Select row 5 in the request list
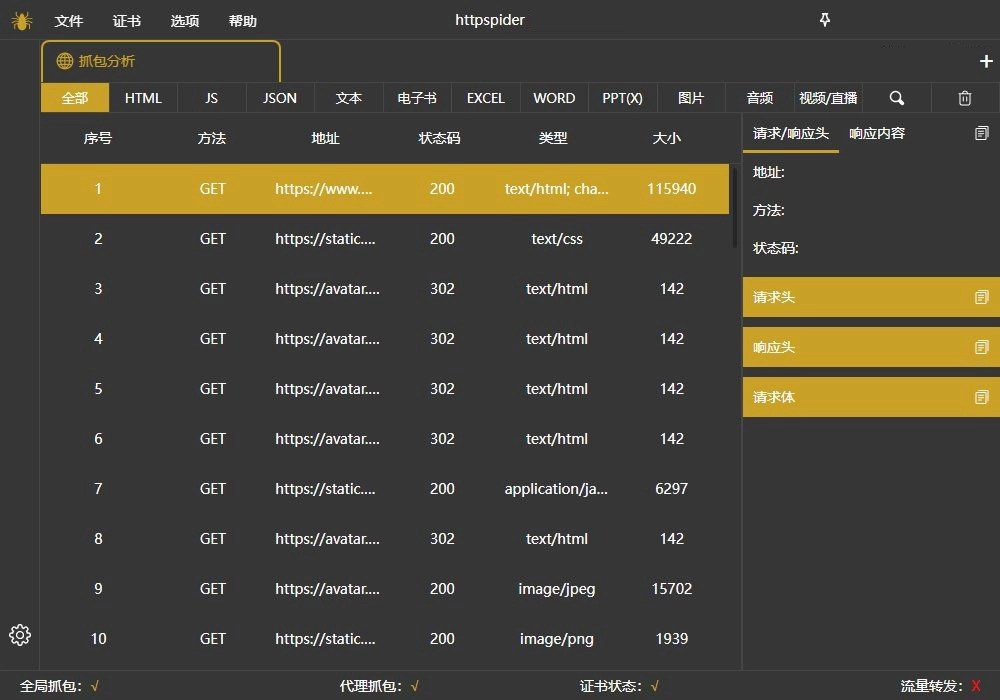Viewport: 1000px width, 700px height. click(x=385, y=389)
